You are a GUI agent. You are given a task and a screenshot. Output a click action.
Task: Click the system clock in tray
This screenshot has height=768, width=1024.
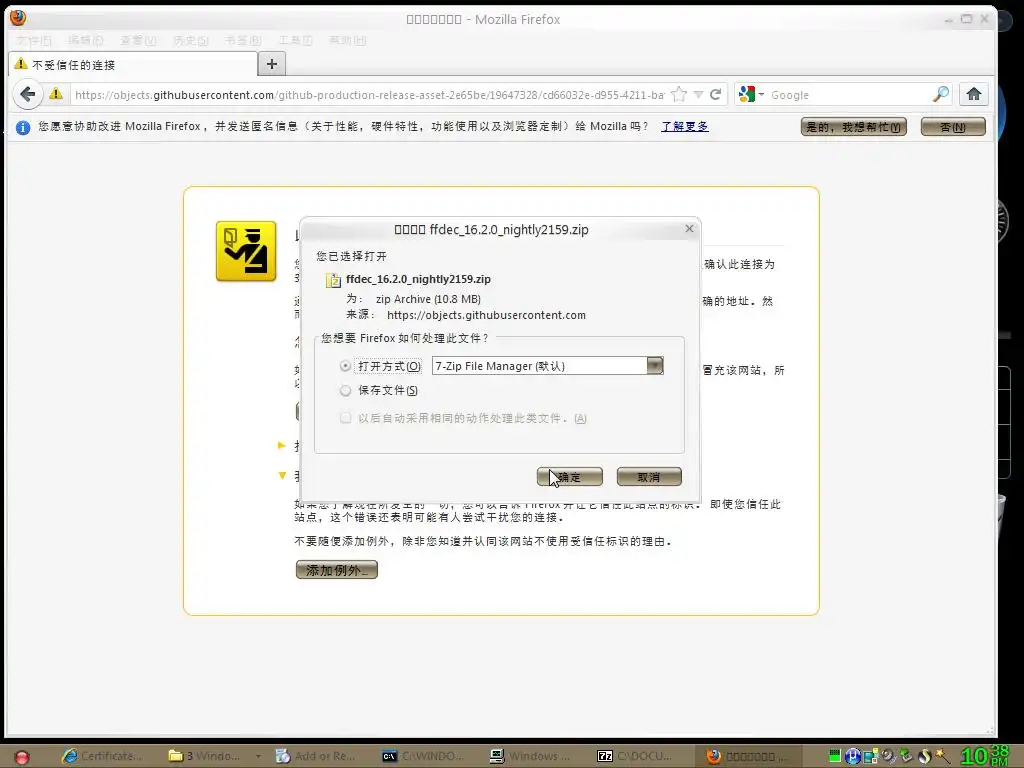click(x=985, y=756)
